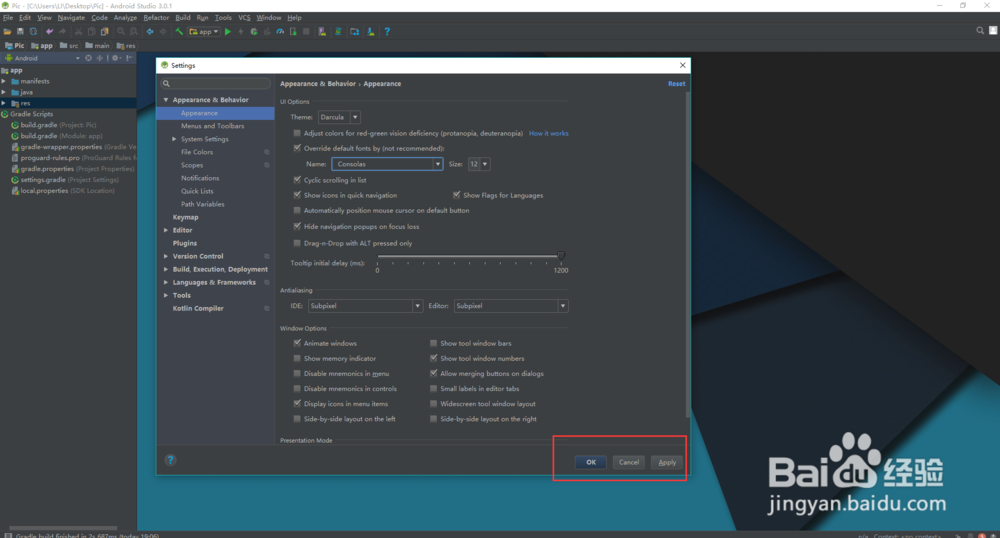Image resolution: width=1000 pixels, height=538 pixels.
Task: Click the Tooltip initial delay slider handle
Action: click(x=561, y=256)
